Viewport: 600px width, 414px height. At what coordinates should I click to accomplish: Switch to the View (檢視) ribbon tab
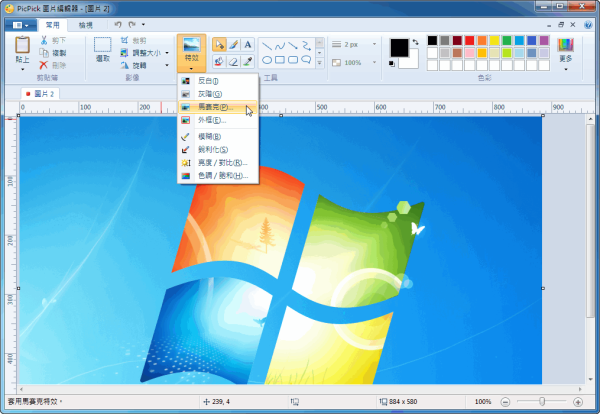[86, 25]
